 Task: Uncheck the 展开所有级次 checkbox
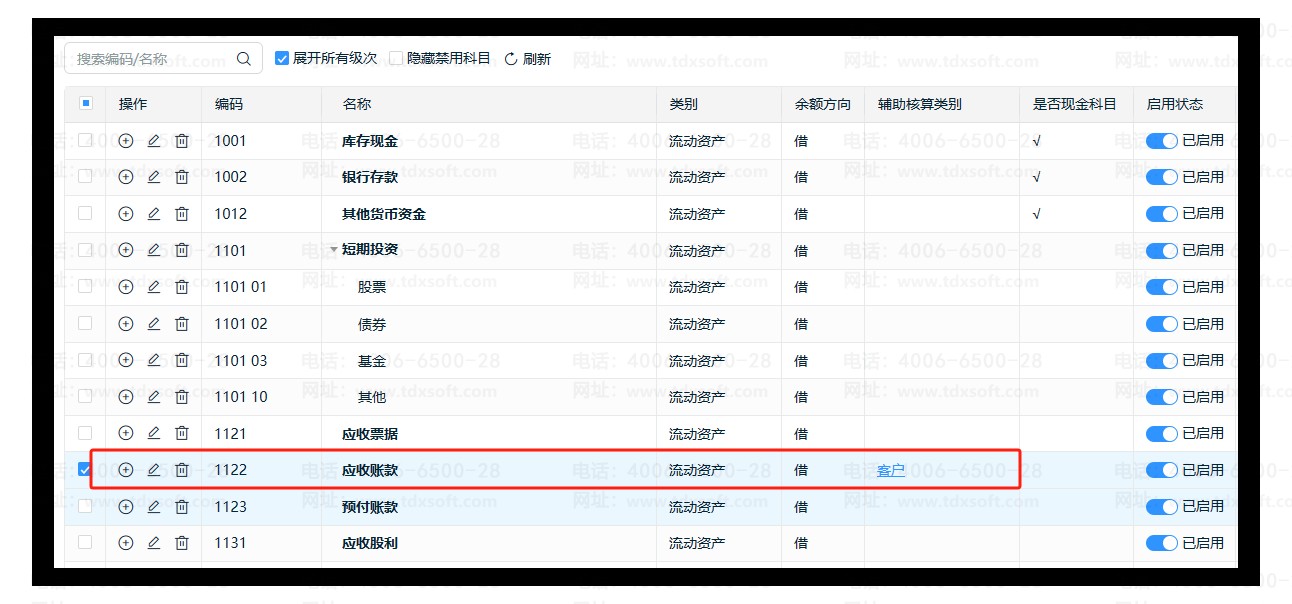click(x=282, y=59)
